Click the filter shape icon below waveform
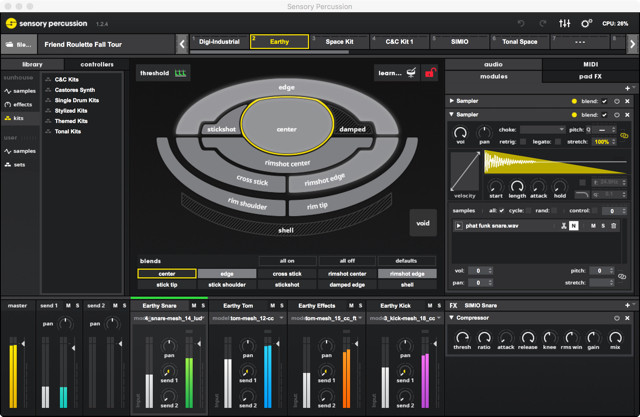 [x=582, y=195]
